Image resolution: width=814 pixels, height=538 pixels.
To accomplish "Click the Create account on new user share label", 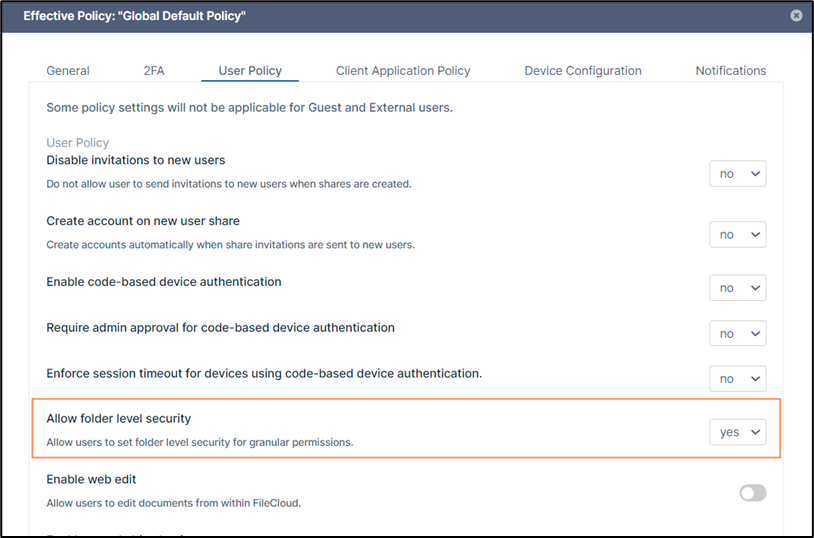I will tap(143, 221).
